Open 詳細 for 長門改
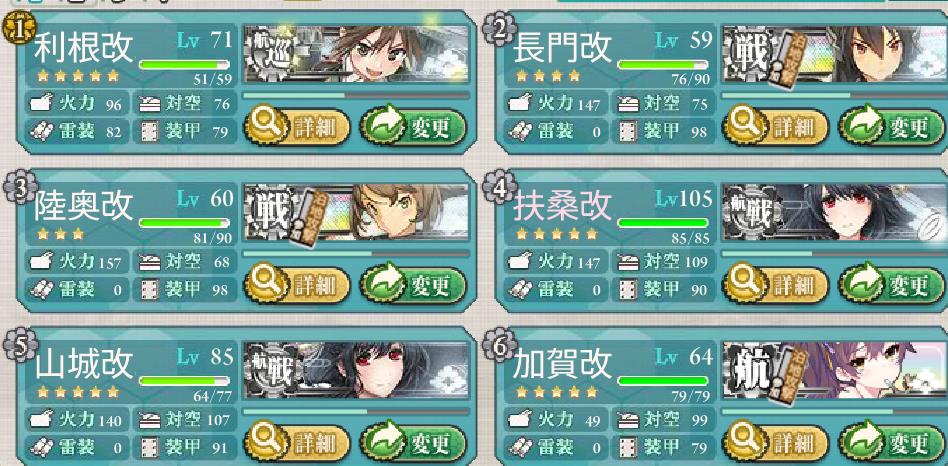Viewport: 948px width, 466px height. (x=776, y=127)
